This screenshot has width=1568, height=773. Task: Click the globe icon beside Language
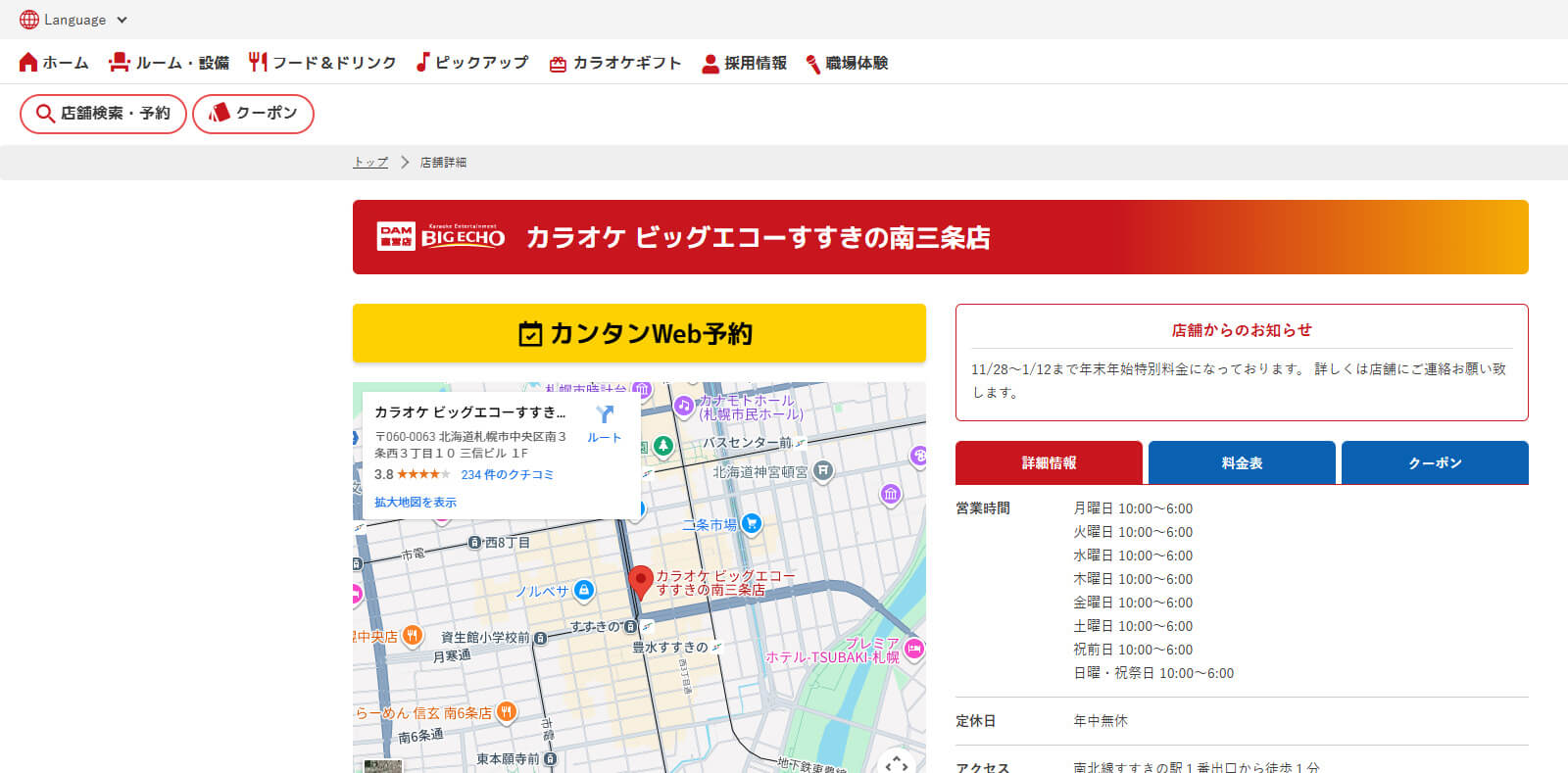[x=29, y=20]
